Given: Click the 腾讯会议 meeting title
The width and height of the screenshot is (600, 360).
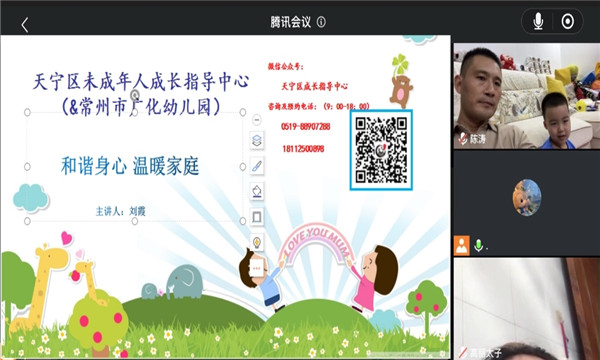Looking at the screenshot, I should [x=290, y=22].
